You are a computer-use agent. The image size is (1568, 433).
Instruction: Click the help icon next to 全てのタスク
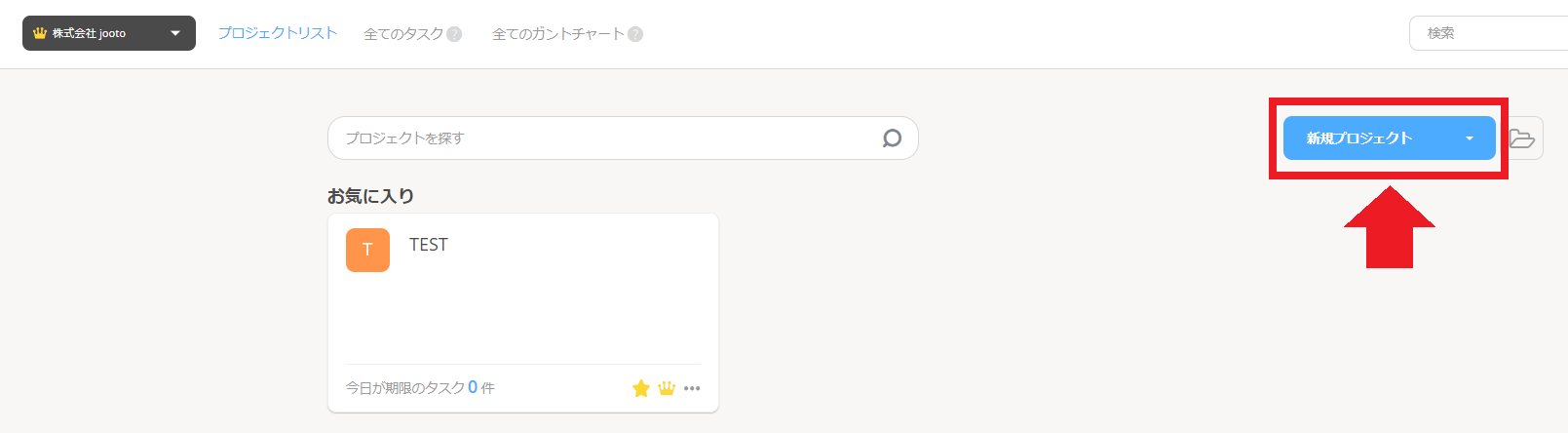pos(454,34)
